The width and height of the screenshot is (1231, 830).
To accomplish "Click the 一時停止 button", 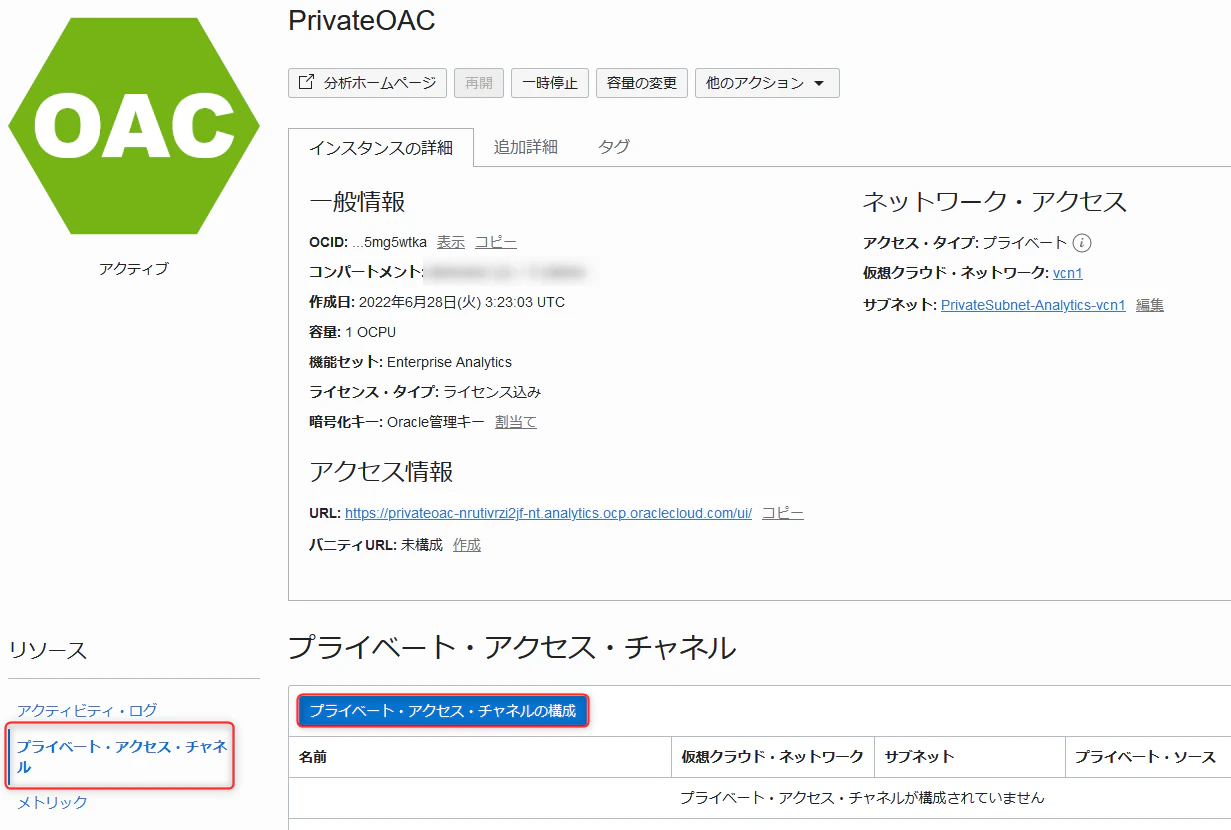I will click(x=550, y=83).
